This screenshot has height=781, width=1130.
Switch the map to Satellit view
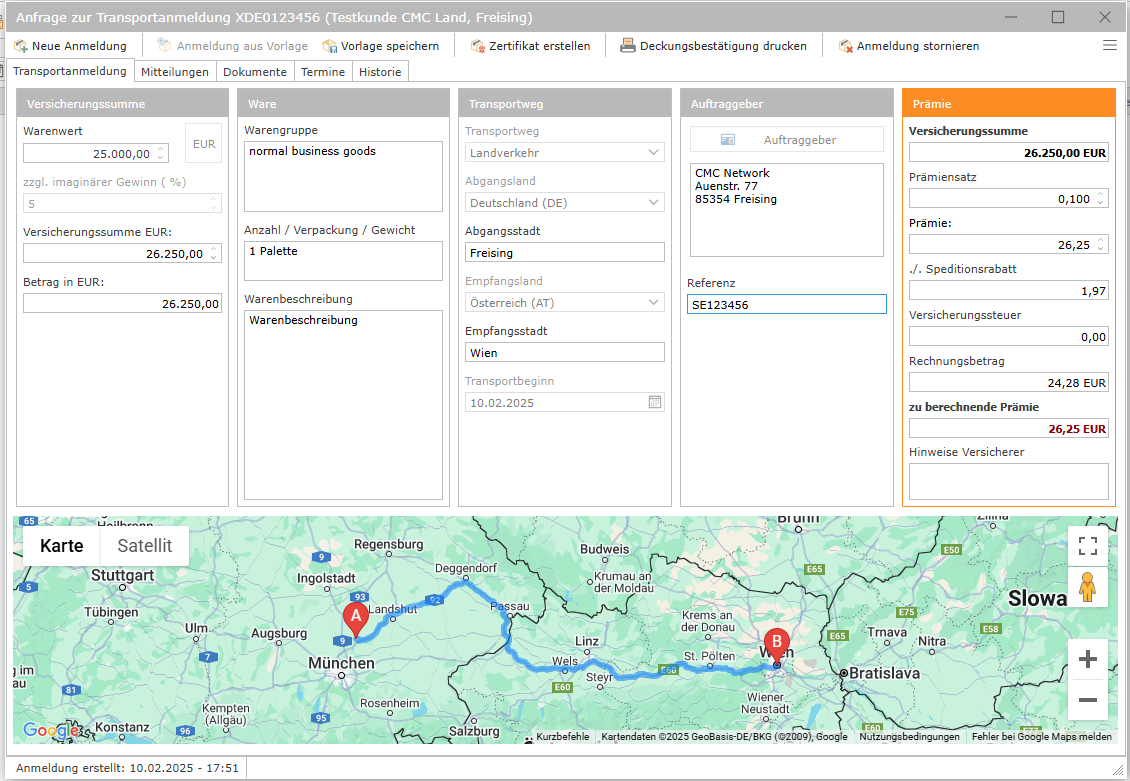(x=144, y=546)
